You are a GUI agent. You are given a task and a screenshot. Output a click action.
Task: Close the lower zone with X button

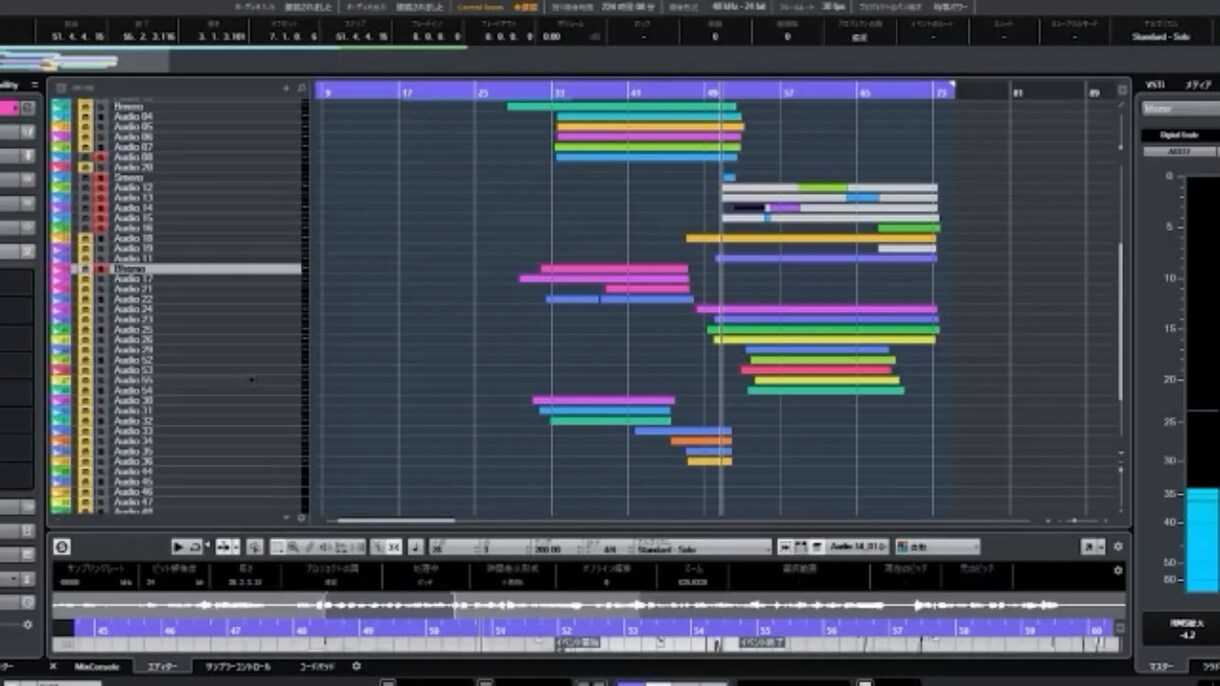click(53, 666)
